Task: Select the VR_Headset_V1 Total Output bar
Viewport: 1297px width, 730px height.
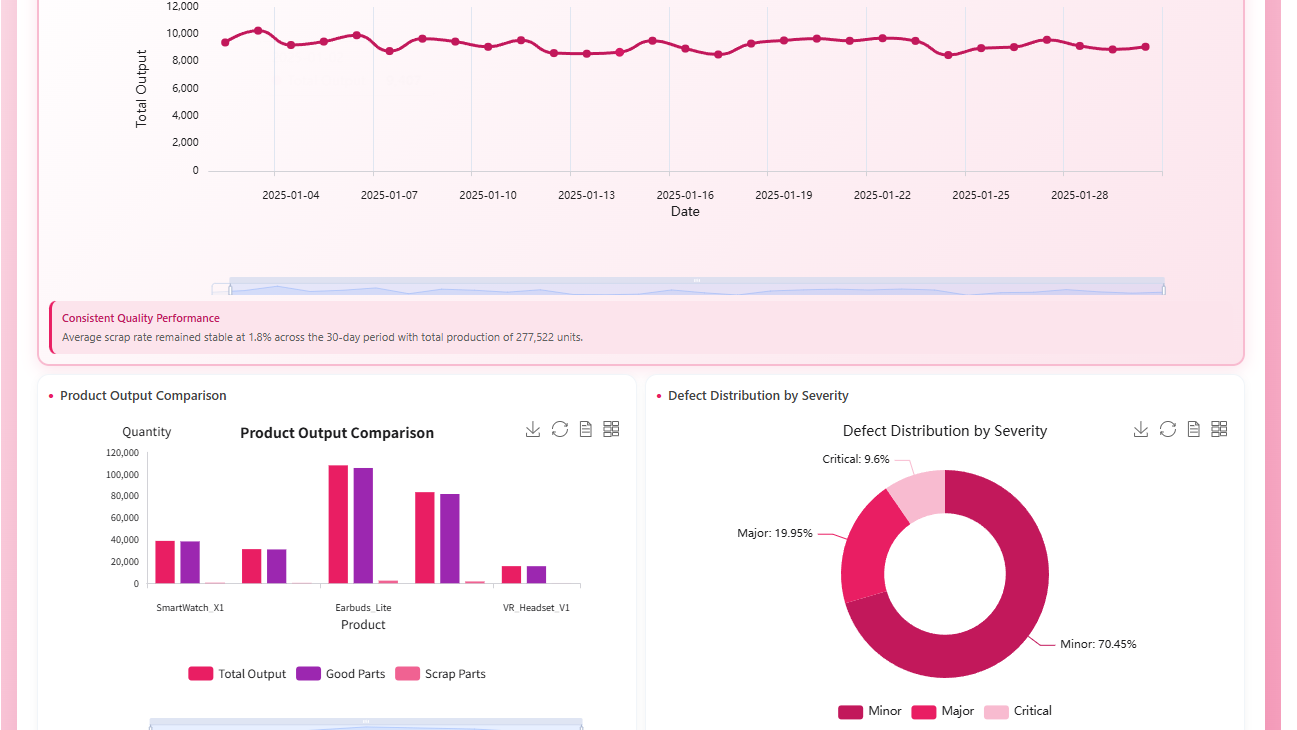Action: coord(512,575)
